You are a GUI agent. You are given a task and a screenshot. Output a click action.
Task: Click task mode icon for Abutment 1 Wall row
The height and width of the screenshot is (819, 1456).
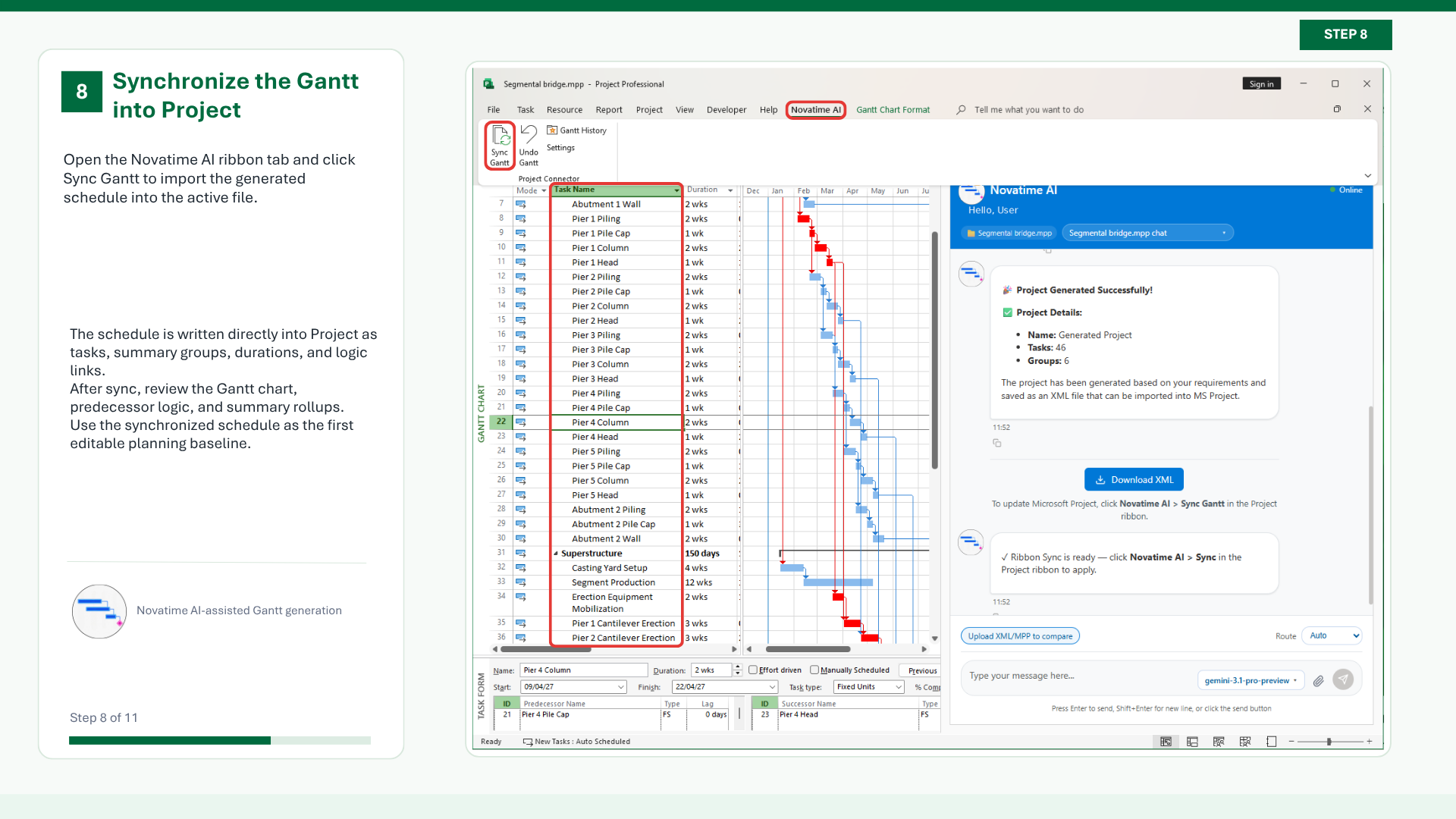click(x=521, y=205)
